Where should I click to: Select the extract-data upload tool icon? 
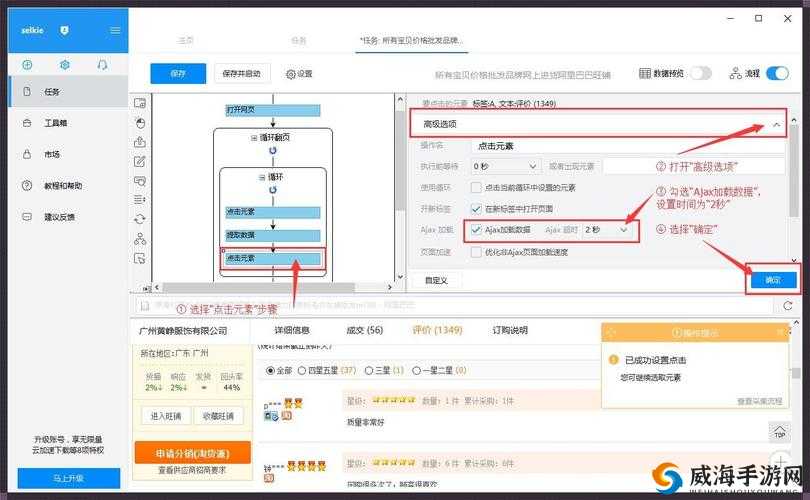point(140,142)
